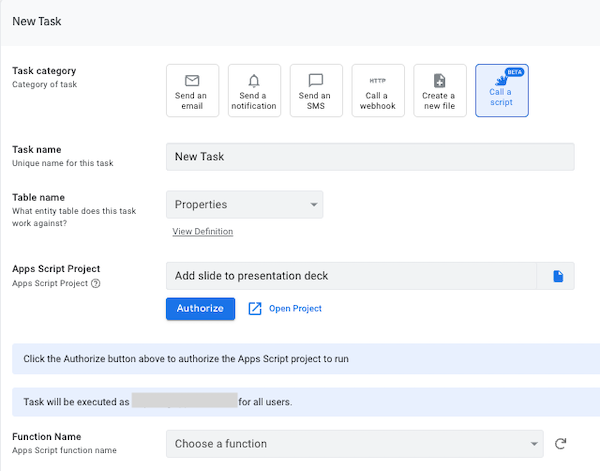Image resolution: width=600 pixels, height=471 pixels.
Task: Click the BETA badge on Call a script
Action: point(515,72)
